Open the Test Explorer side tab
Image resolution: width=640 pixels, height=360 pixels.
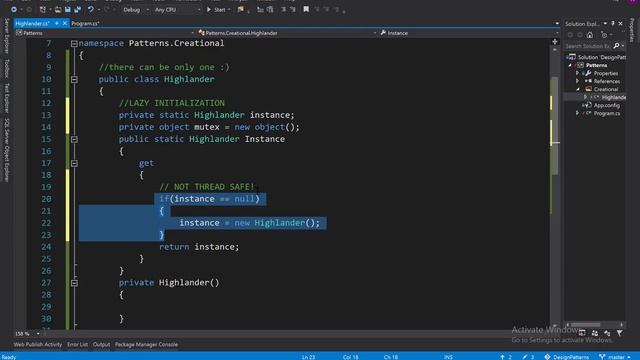6,98
